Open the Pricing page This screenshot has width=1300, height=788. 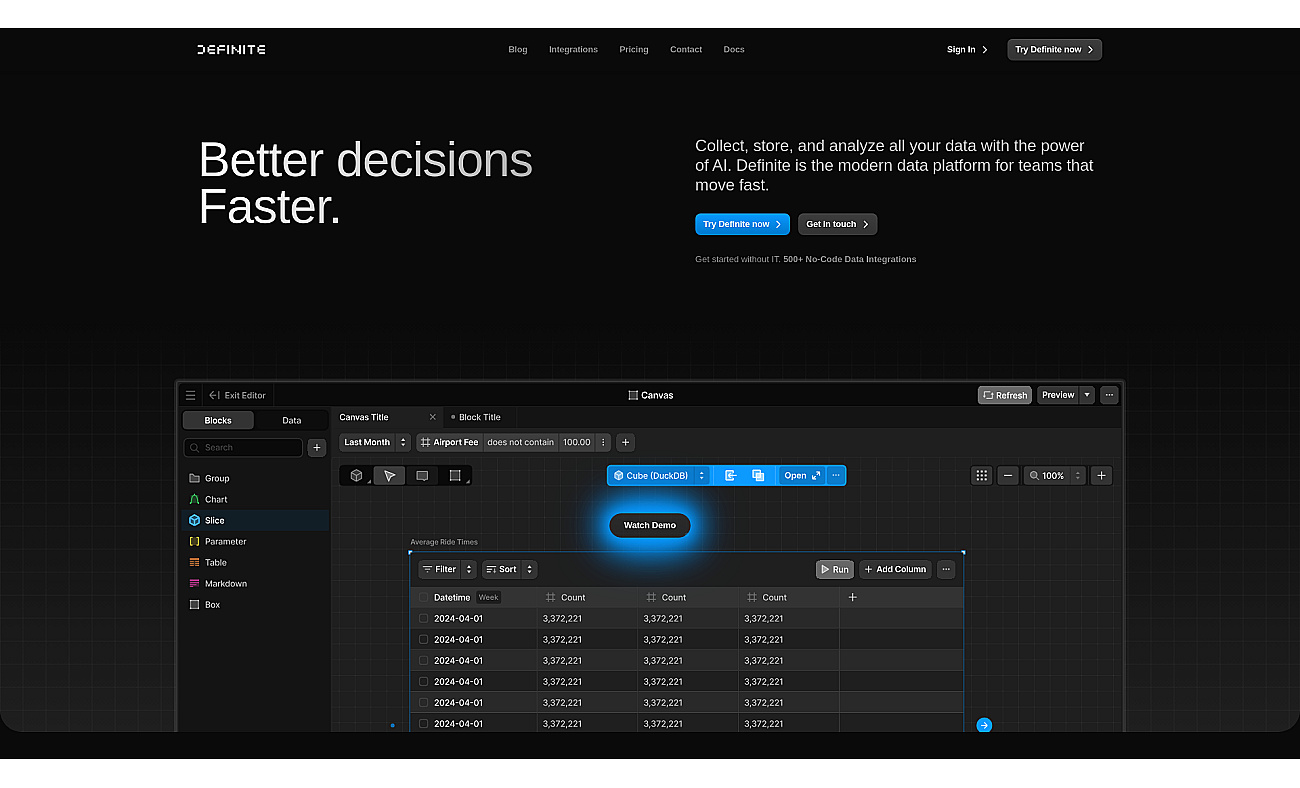click(x=634, y=49)
